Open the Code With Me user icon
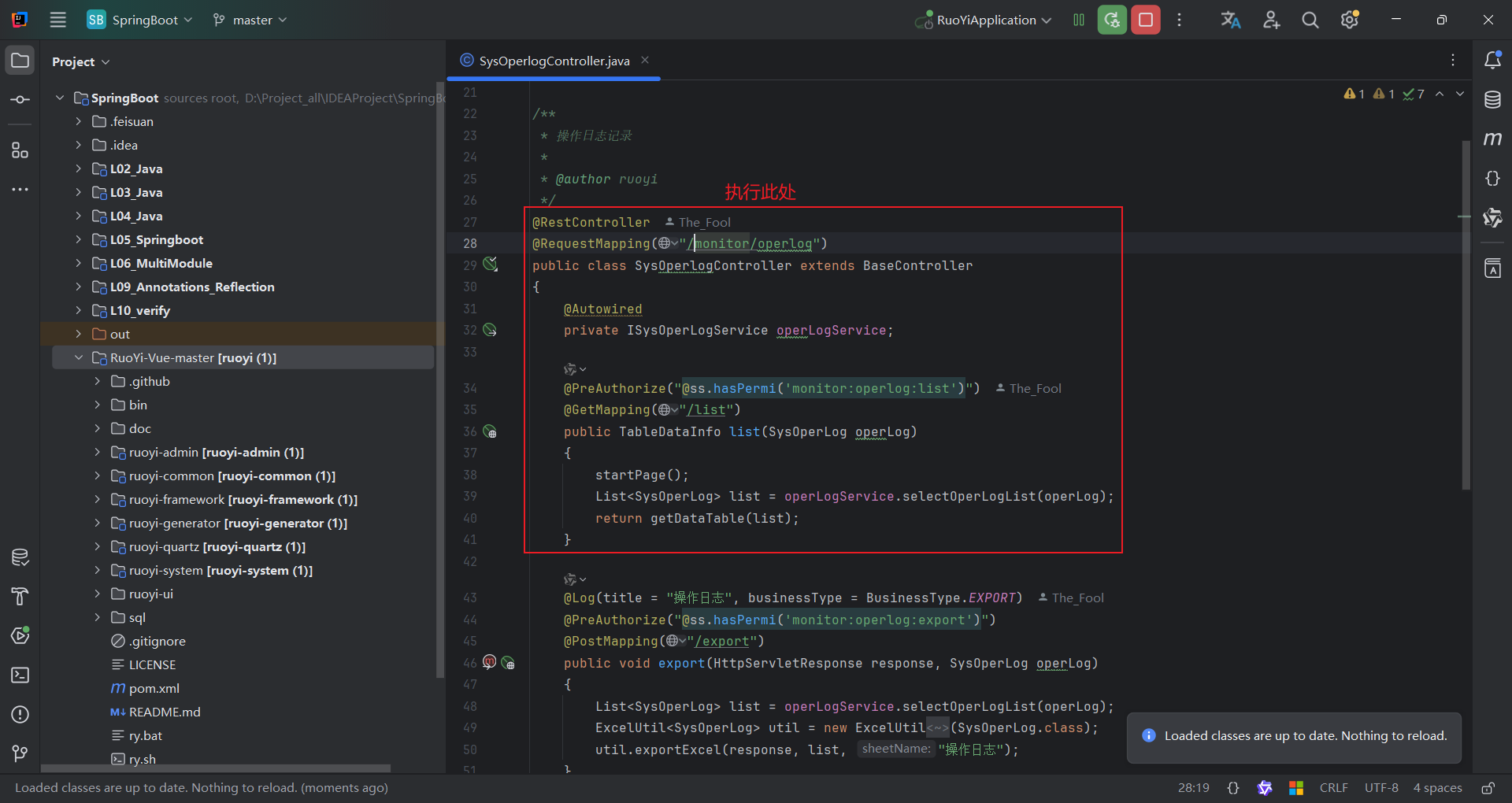This screenshot has width=1512, height=803. 1271,20
